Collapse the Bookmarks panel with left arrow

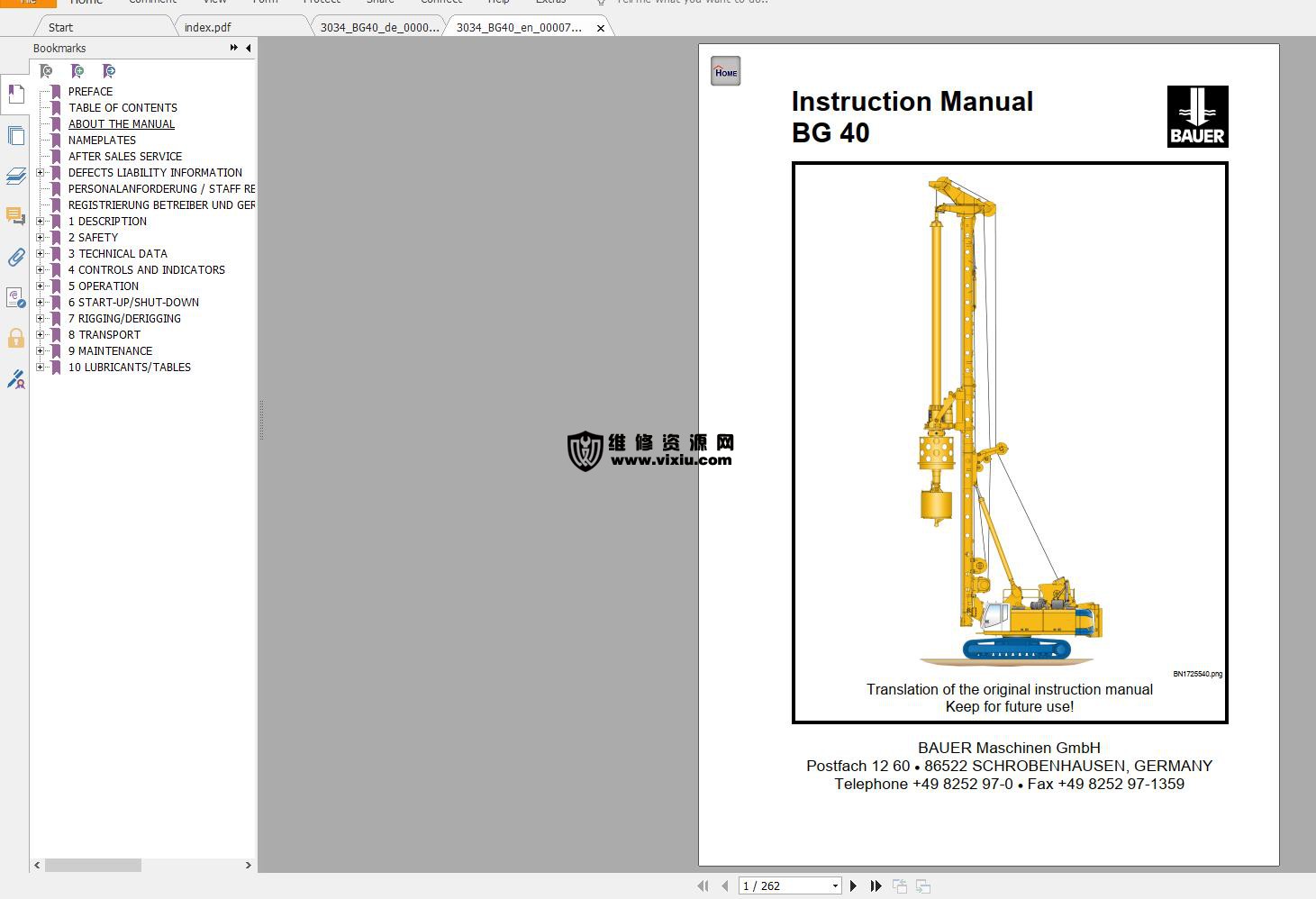point(248,48)
